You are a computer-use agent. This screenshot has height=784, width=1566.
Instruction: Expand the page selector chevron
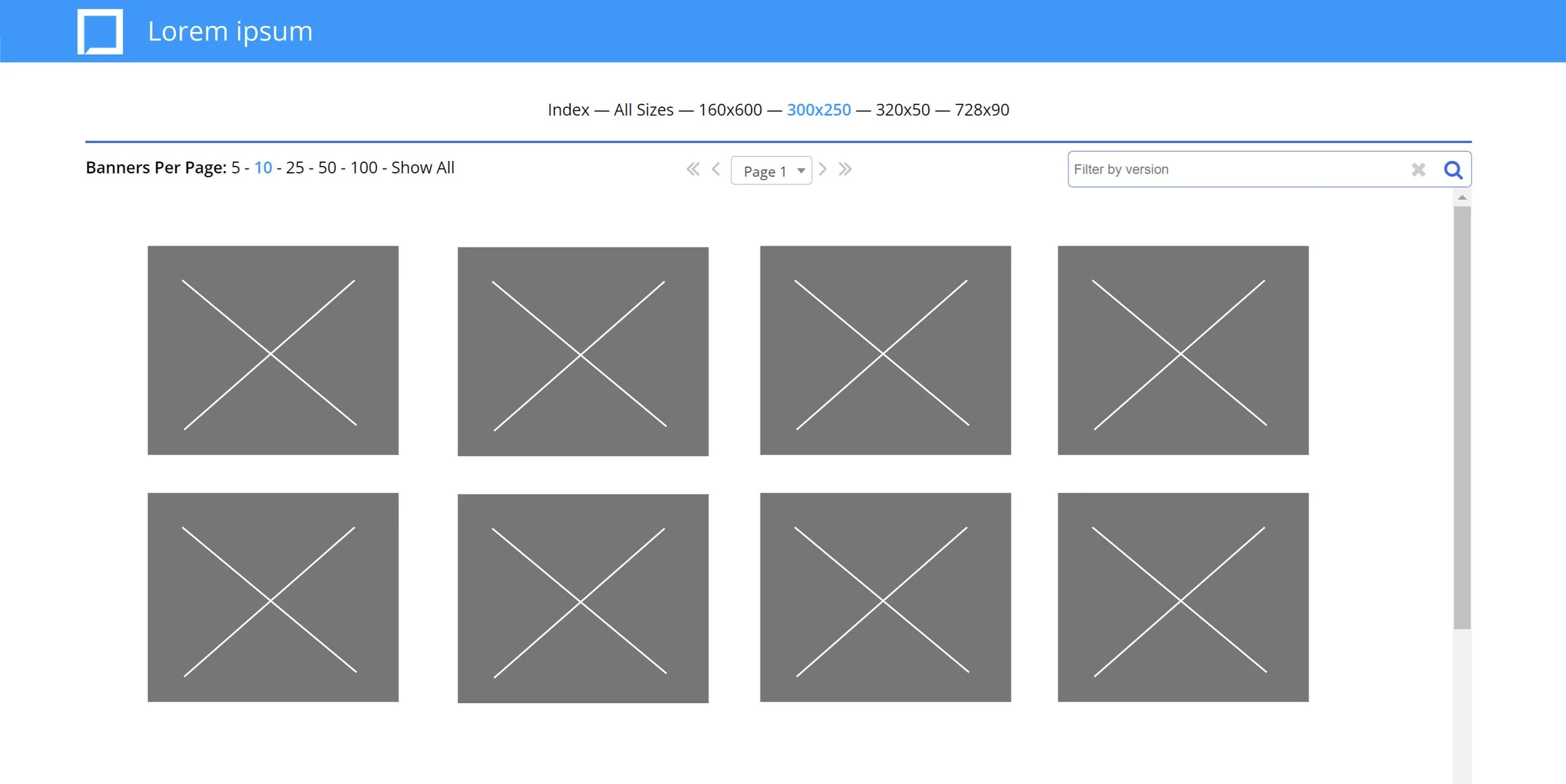[801, 170]
